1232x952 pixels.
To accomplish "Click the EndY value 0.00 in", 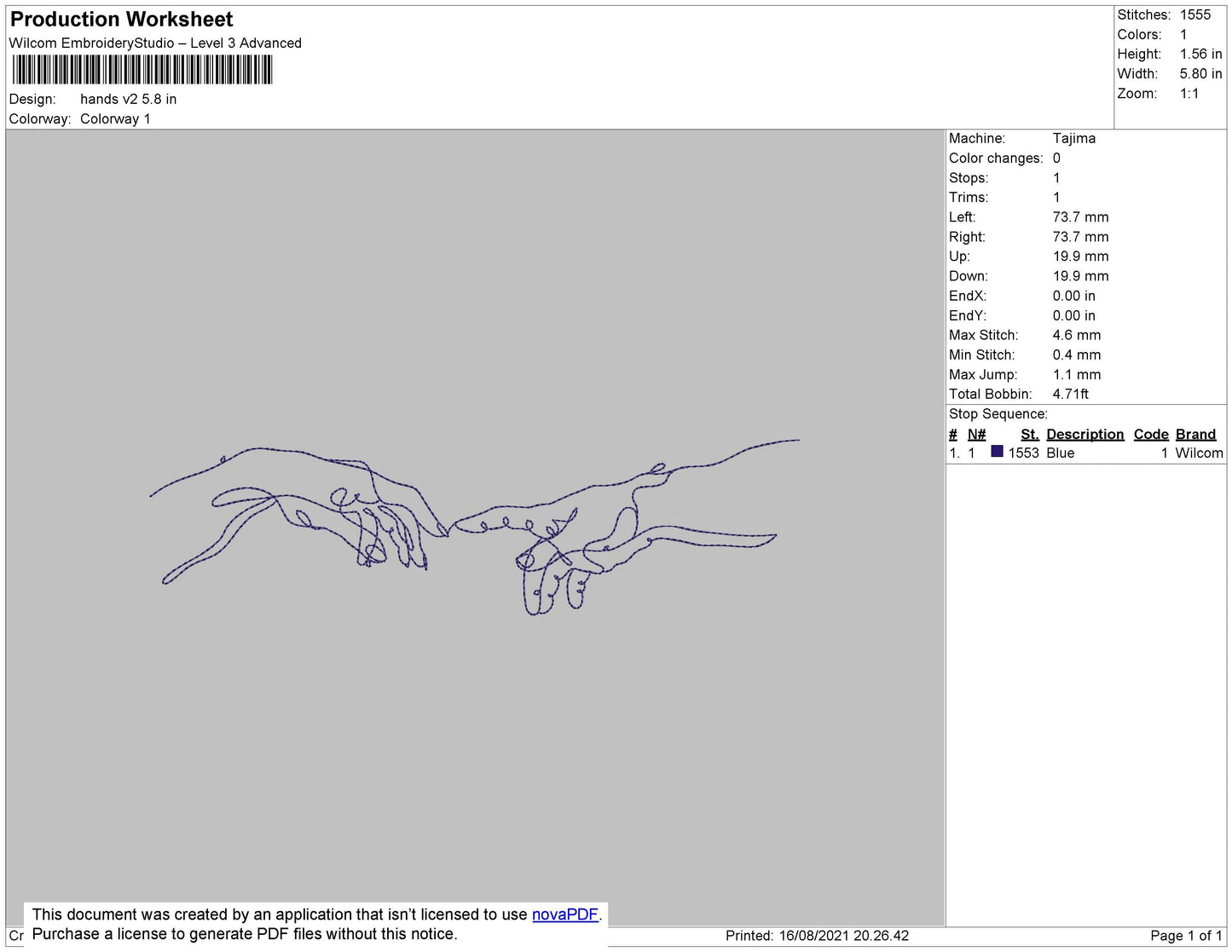I will click(1074, 315).
